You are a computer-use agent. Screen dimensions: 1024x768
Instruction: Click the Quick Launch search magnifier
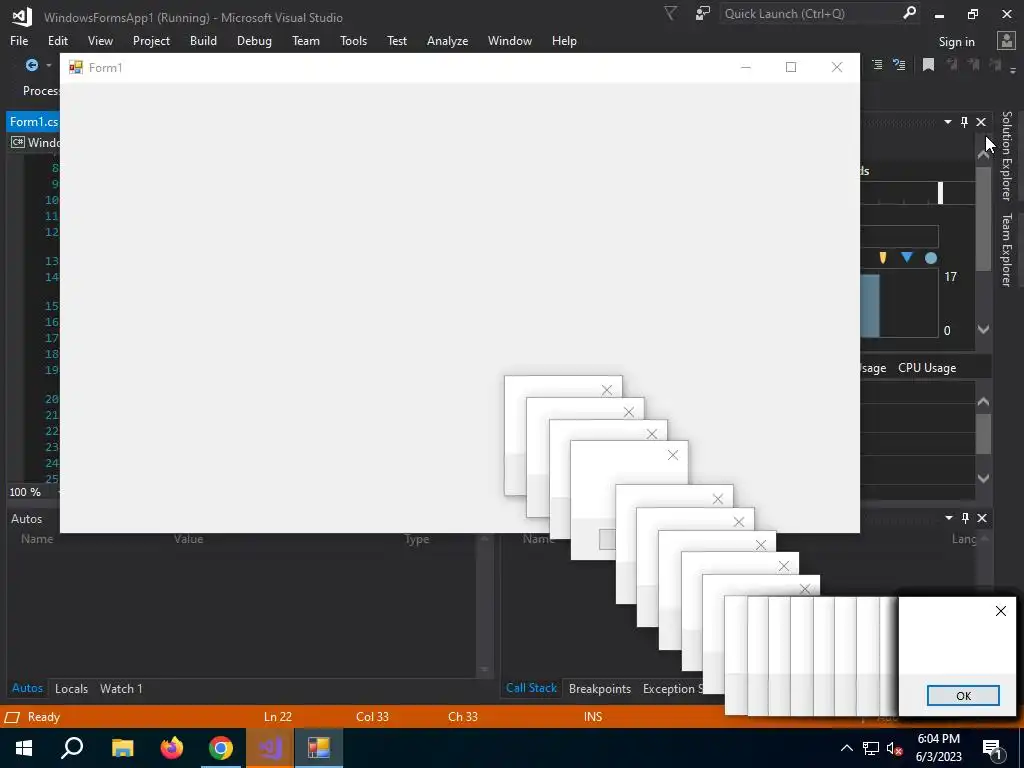pyautogui.click(x=909, y=13)
